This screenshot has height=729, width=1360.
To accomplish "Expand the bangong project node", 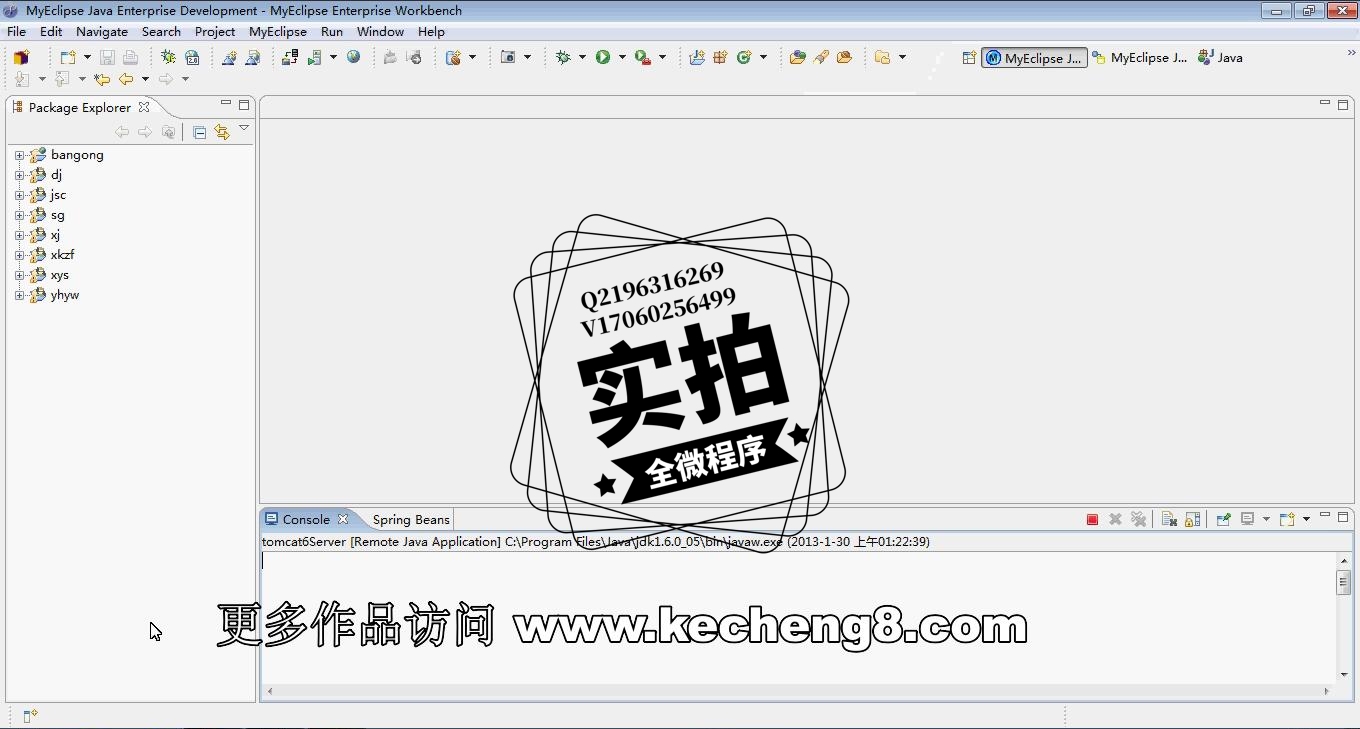I will (19, 155).
